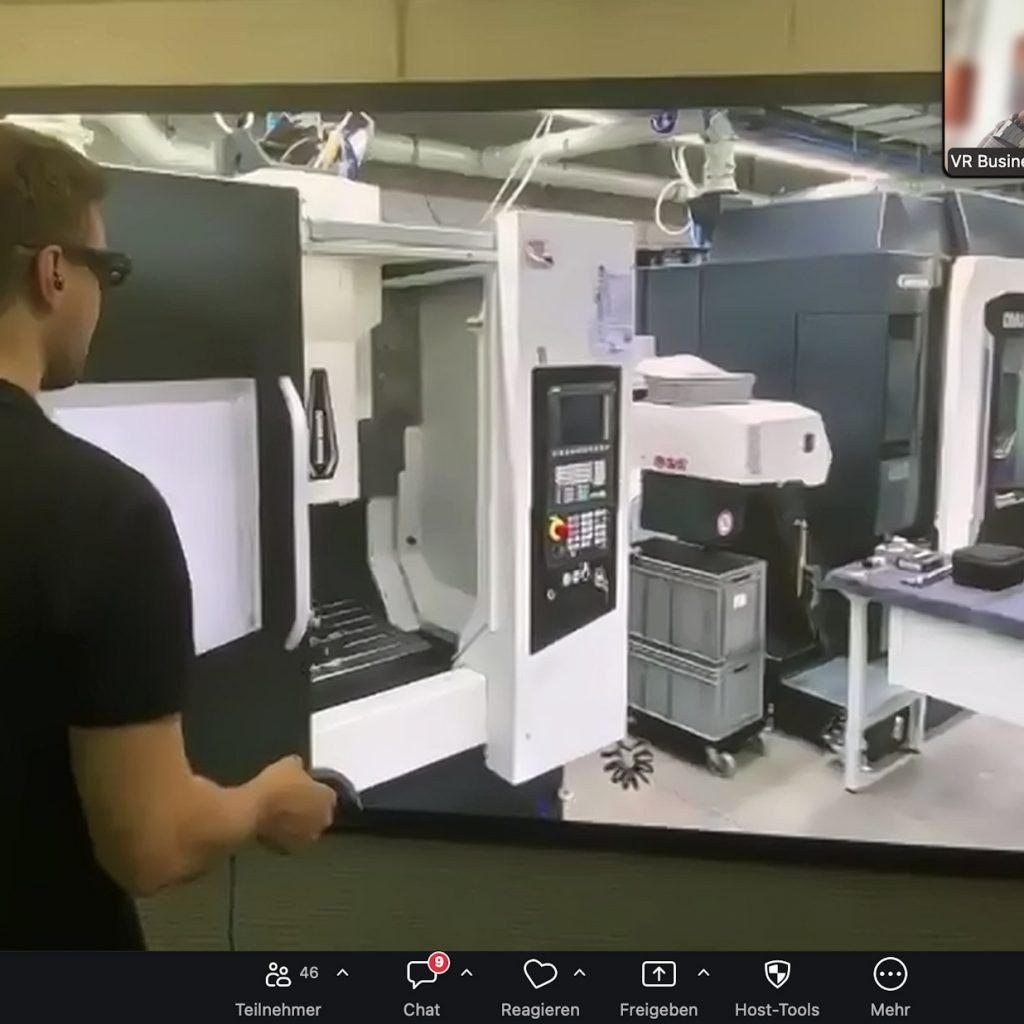Expand the chevron next to Freigeben
The height and width of the screenshot is (1024, 1024).
(x=703, y=973)
